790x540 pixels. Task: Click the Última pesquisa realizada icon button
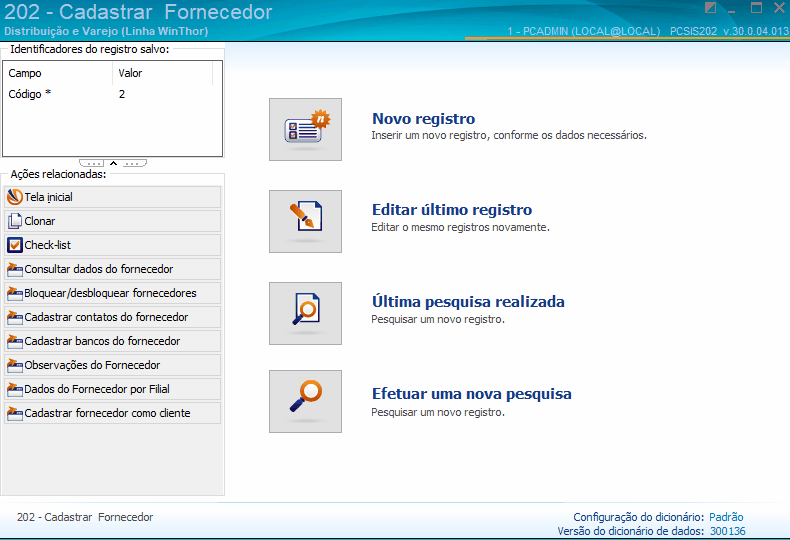coord(305,313)
